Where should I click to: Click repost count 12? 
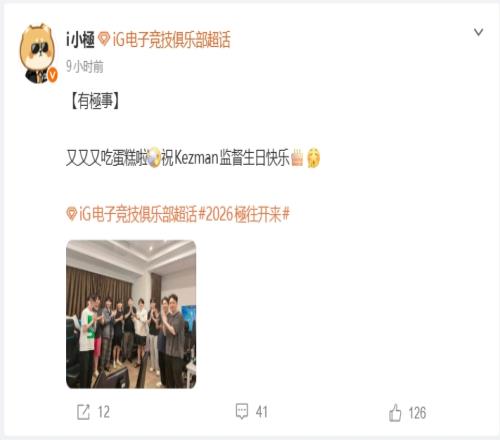click(104, 412)
